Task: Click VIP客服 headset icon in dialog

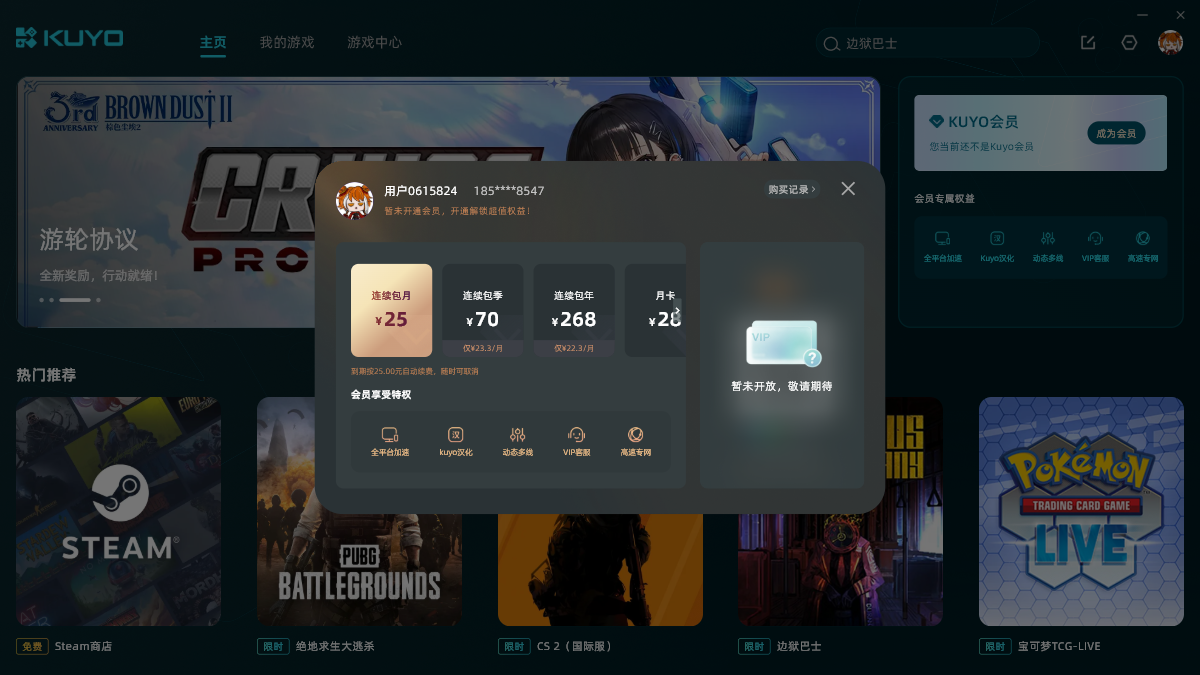Action: tap(576, 435)
